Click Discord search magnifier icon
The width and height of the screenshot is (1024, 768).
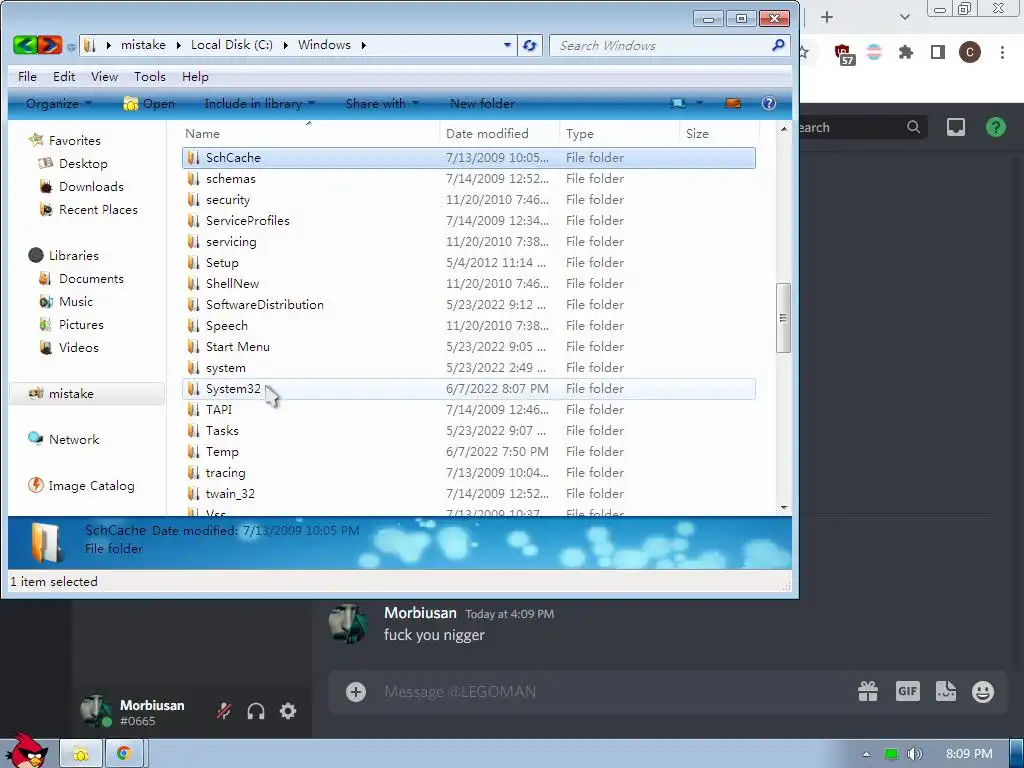913,127
